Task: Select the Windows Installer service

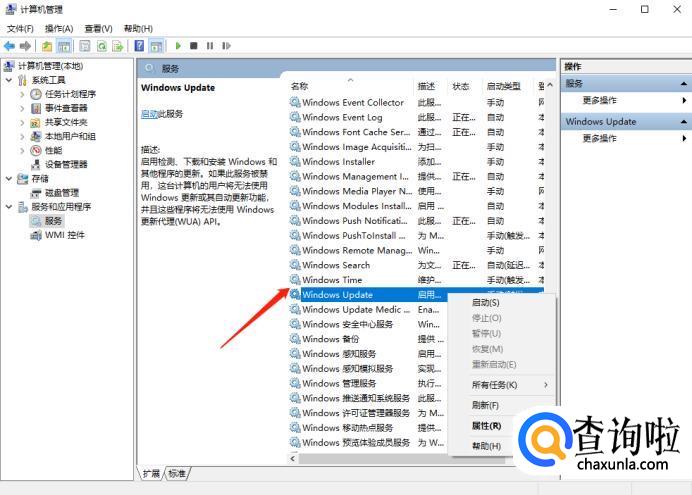Action: (338, 162)
